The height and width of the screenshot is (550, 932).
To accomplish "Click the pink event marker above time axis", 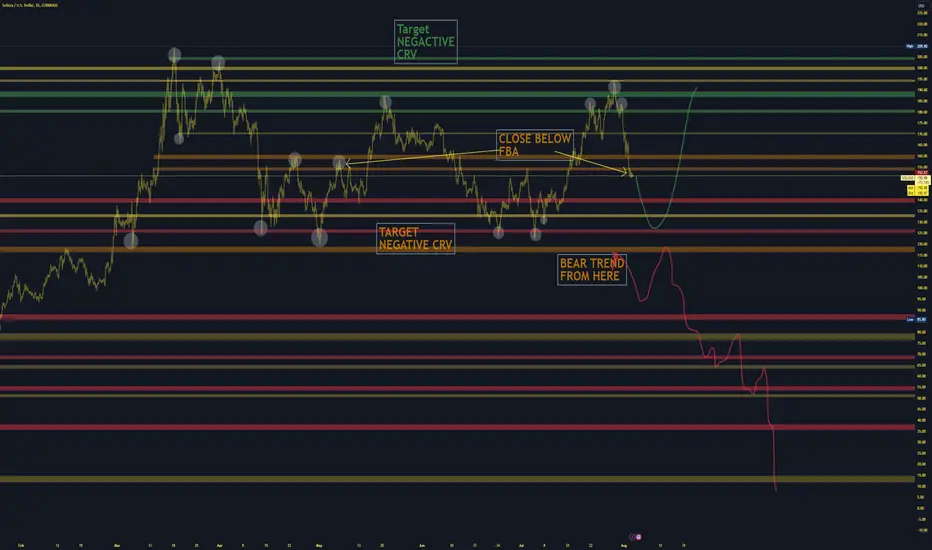I will pyautogui.click(x=638, y=537).
